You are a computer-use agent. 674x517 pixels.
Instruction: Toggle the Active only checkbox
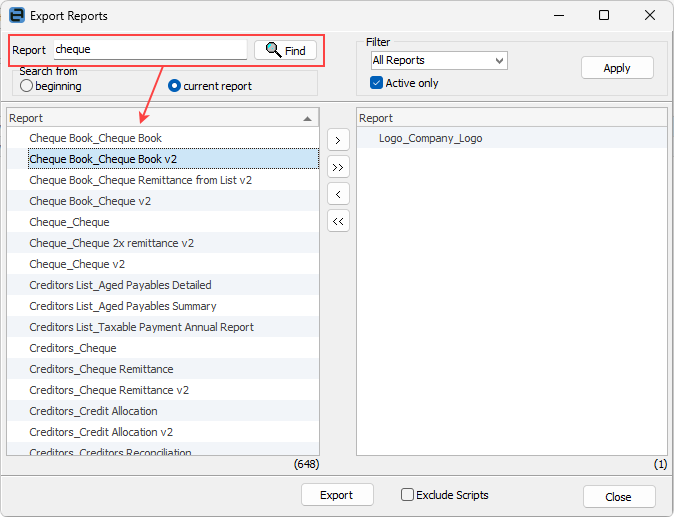click(376, 83)
